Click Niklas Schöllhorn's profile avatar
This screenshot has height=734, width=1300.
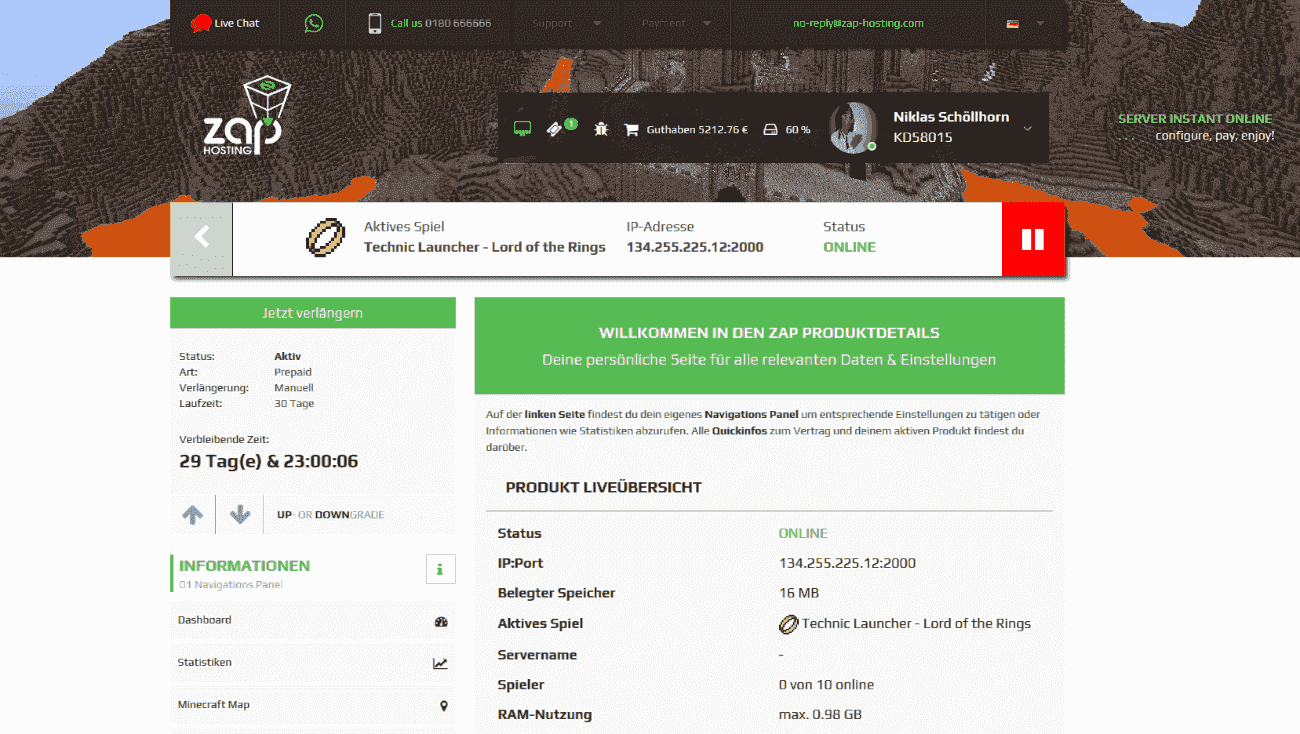[853, 128]
